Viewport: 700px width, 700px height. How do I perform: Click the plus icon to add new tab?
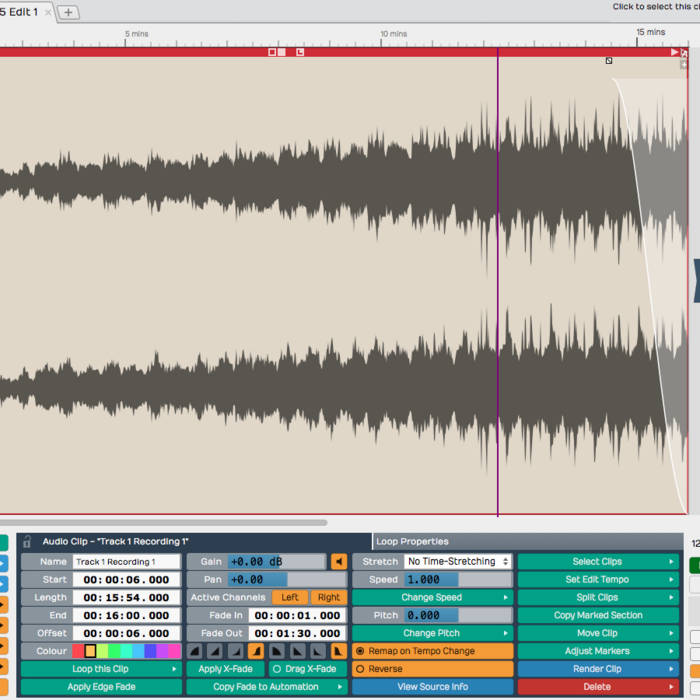point(68,12)
